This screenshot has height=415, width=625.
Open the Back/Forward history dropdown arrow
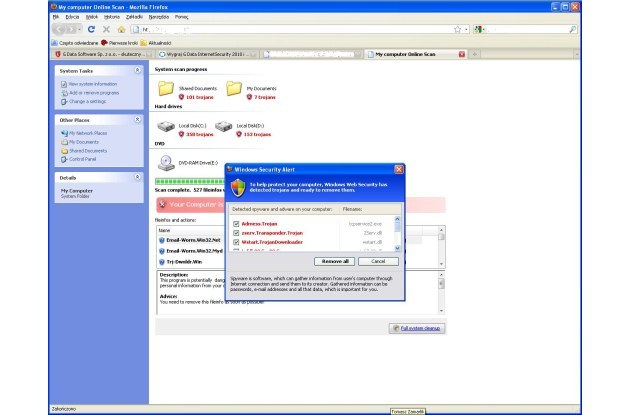click(x=80, y=30)
